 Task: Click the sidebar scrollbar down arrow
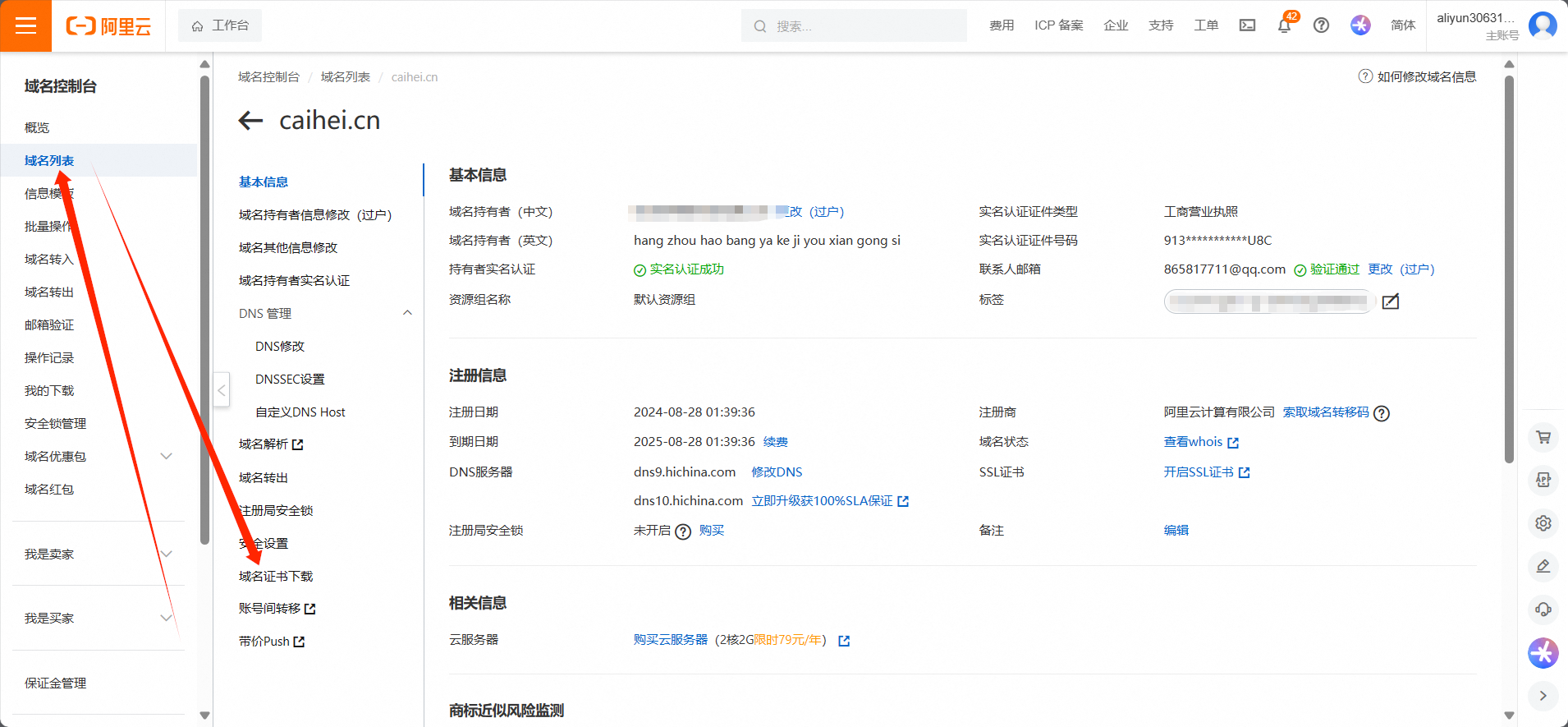(205, 715)
